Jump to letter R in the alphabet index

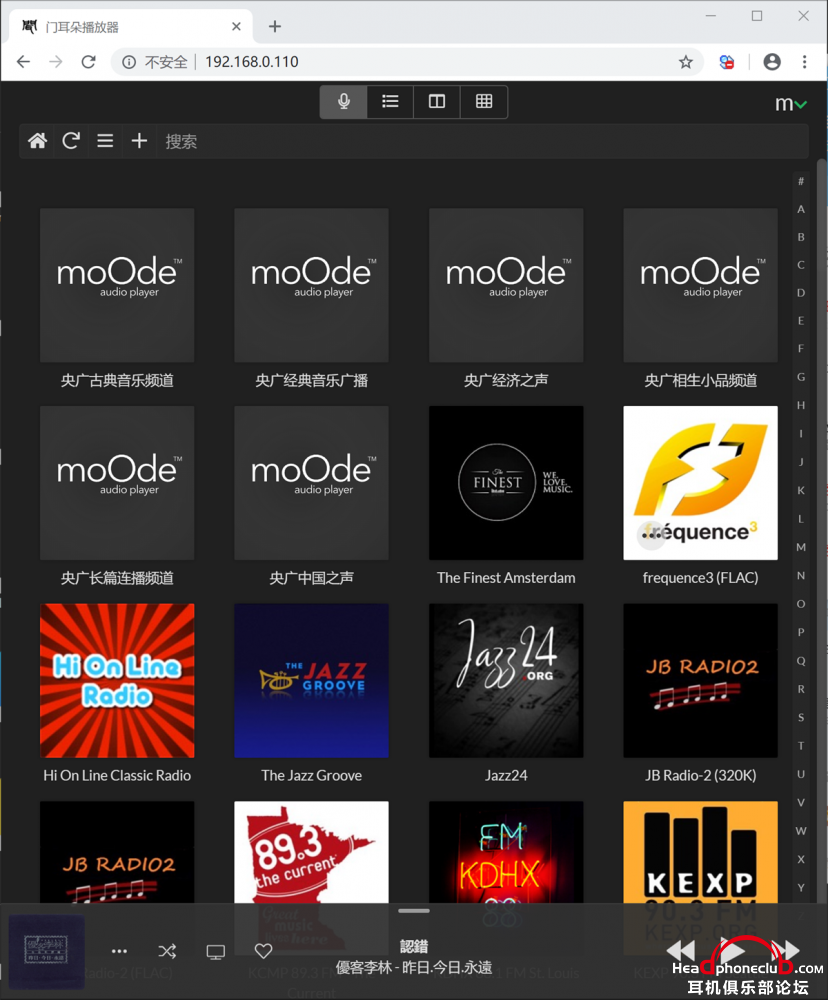tap(801, 689)
